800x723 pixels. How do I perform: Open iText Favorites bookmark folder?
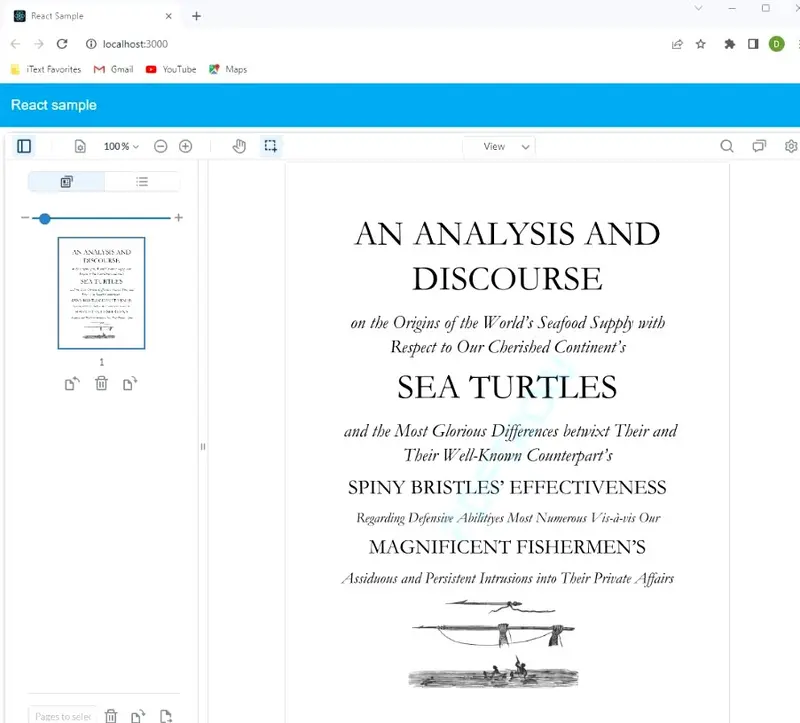(x=46, y=69)
